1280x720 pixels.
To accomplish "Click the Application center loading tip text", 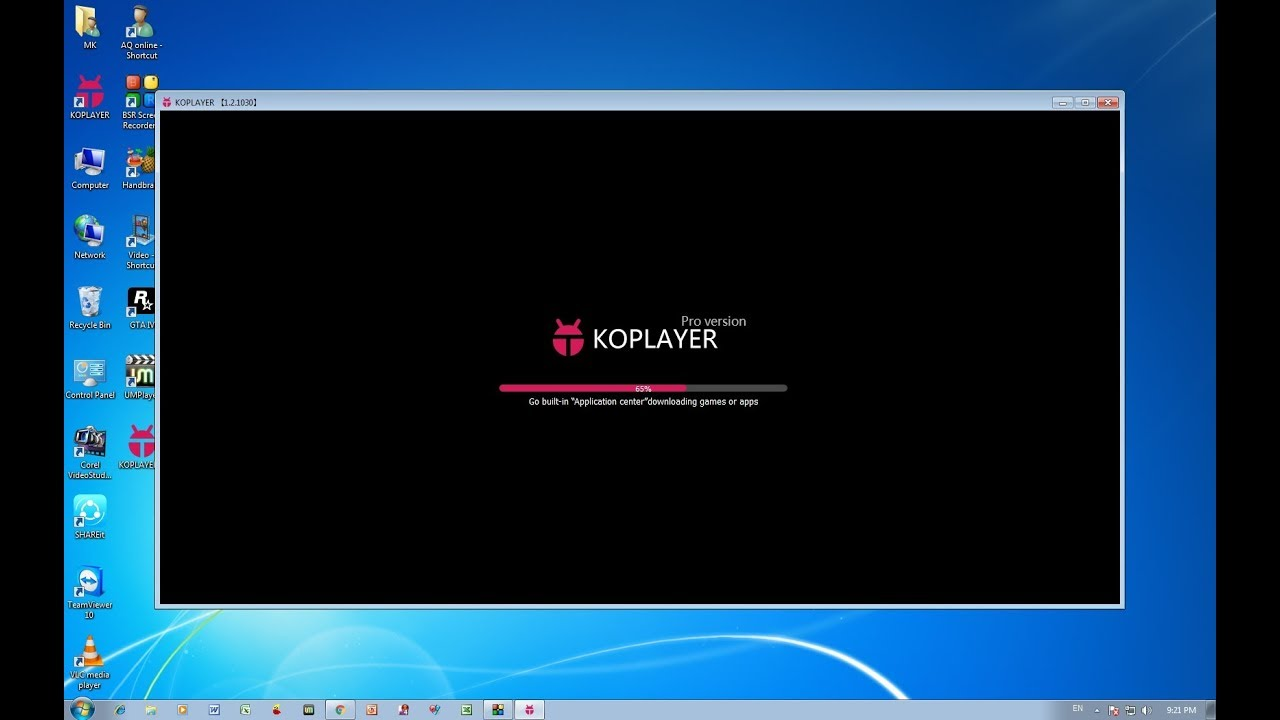I will point(643,402).
